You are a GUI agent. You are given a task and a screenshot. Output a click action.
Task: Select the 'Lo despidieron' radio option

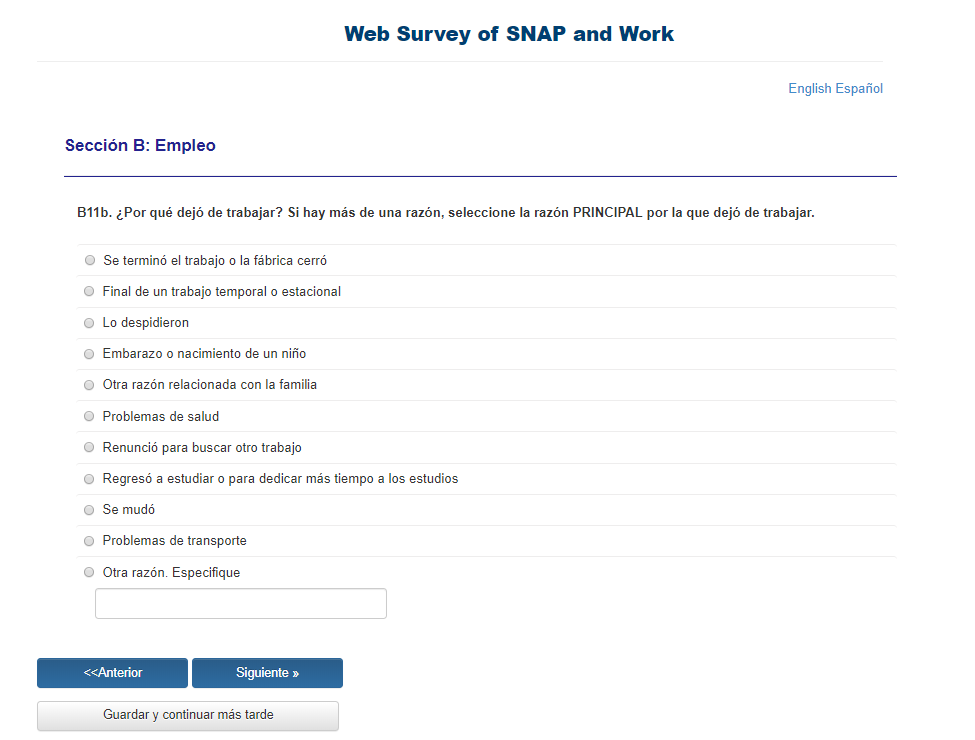89,323
